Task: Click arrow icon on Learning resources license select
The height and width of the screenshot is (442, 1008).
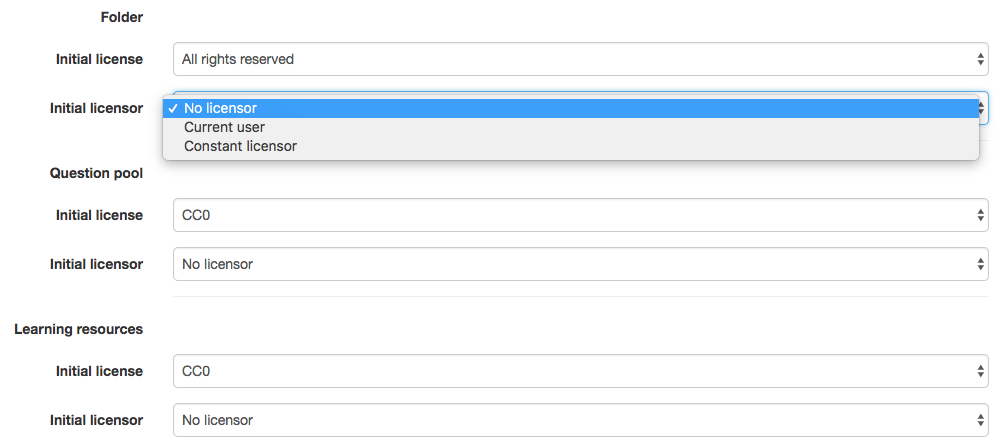Action: 981,371
